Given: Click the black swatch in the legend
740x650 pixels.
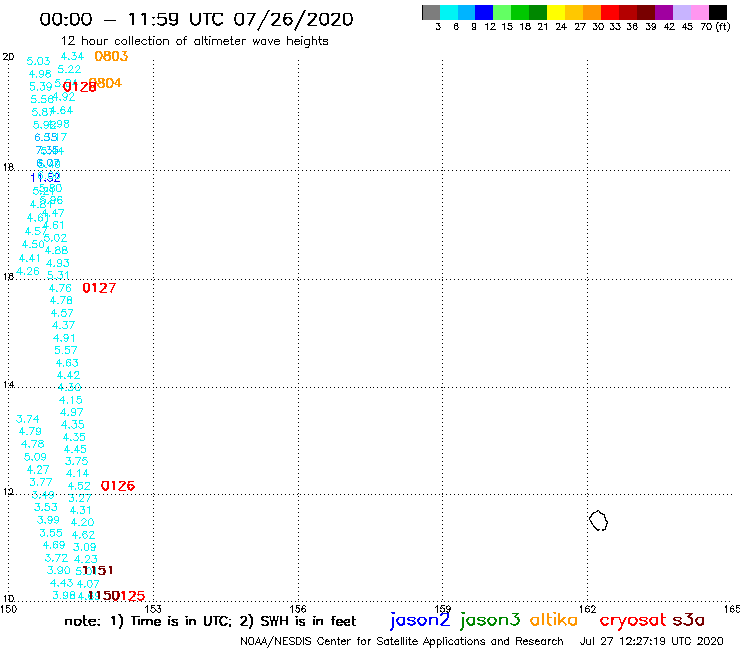Looking at the screenshot, I should tap(718, 12).
